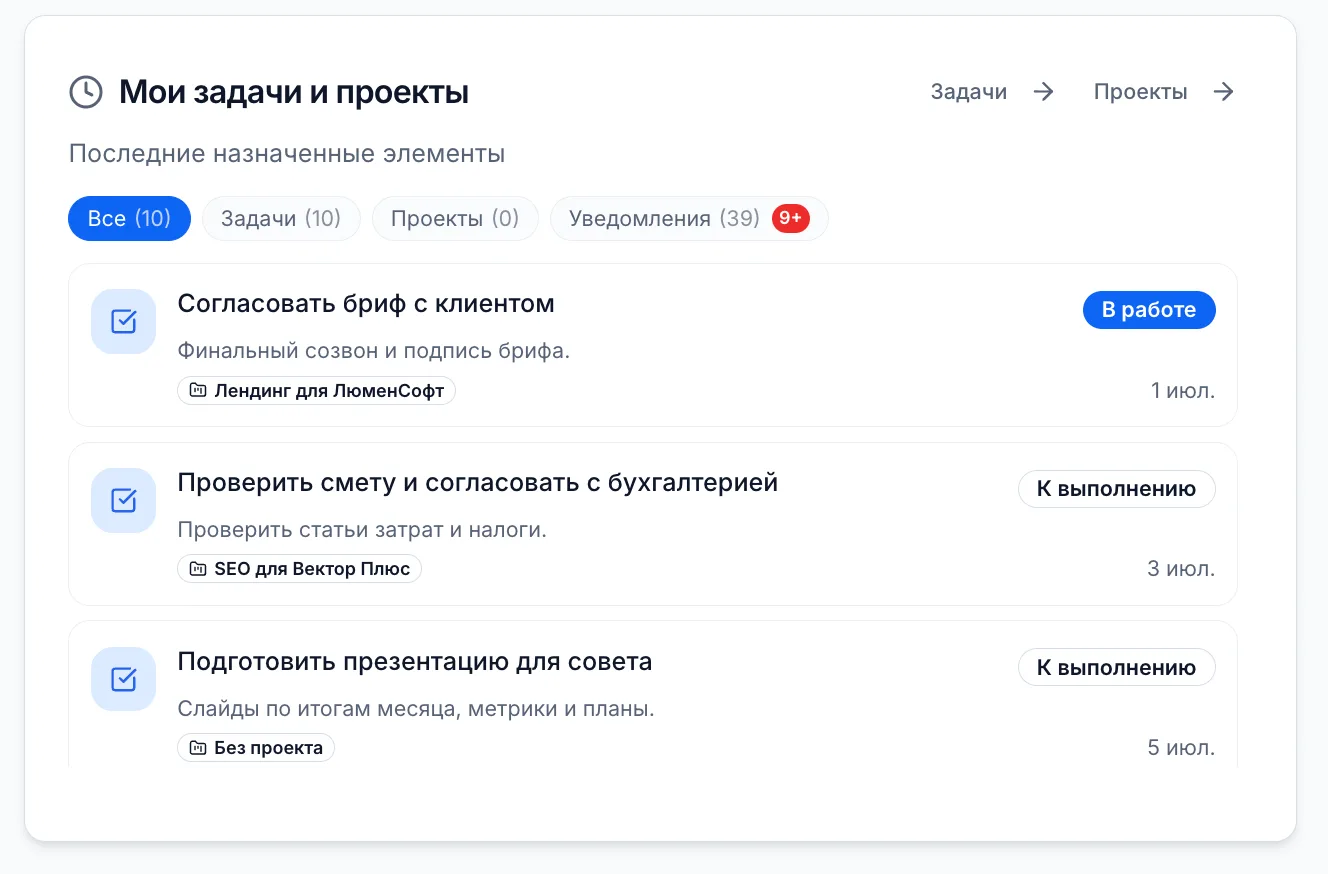Click the arrow icon next to Проекты
This screenshot has height=874, width=1328.
click(1224, 92)
